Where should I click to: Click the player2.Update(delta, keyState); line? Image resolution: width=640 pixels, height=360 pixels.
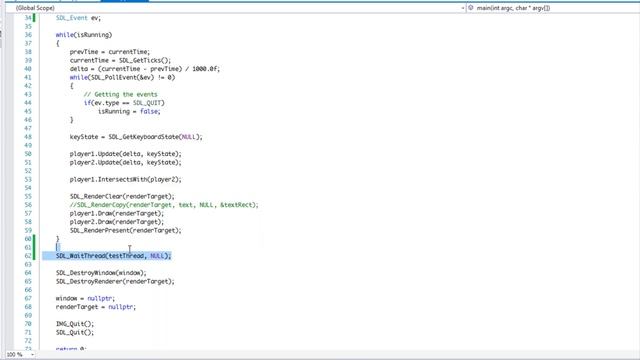pyautogui.click(x=125, y=162)
